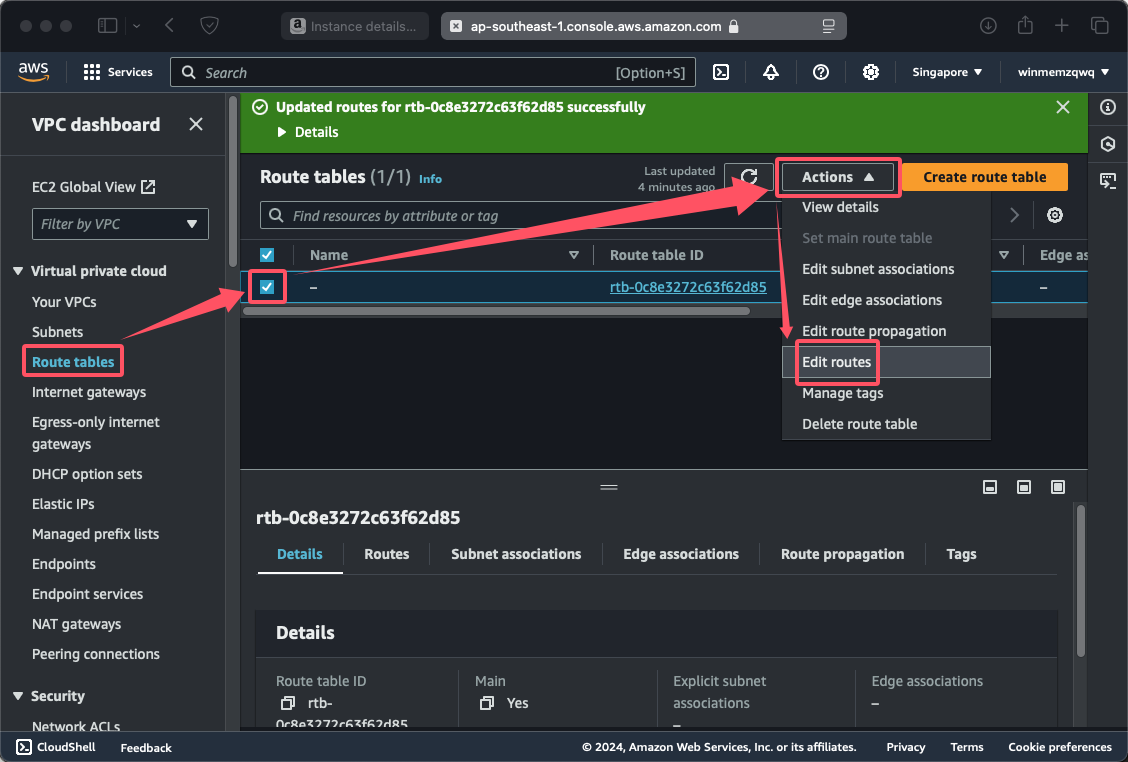This screenshot has width=1128, height=762.
Task: Copy the Route table ID value
Action: [288, 703]
